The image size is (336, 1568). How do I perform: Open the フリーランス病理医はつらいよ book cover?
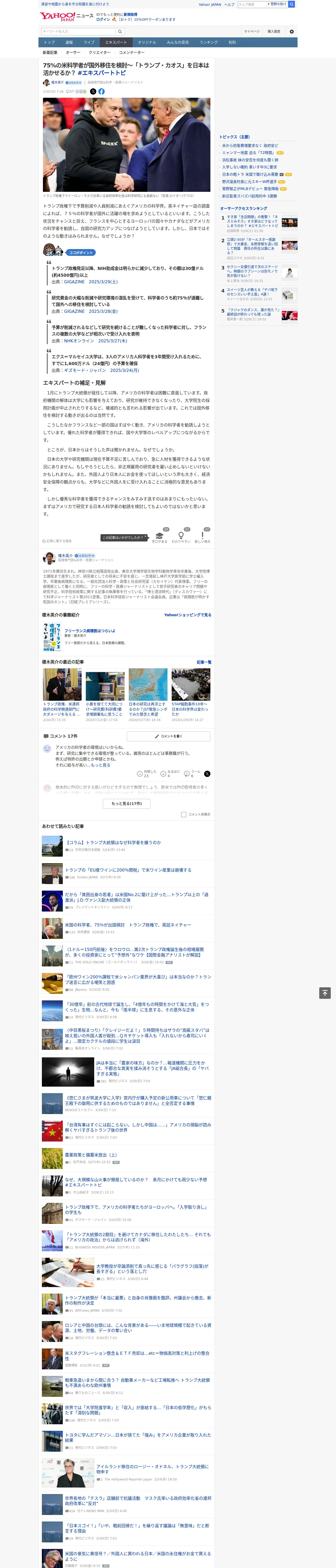pos(52,637)
